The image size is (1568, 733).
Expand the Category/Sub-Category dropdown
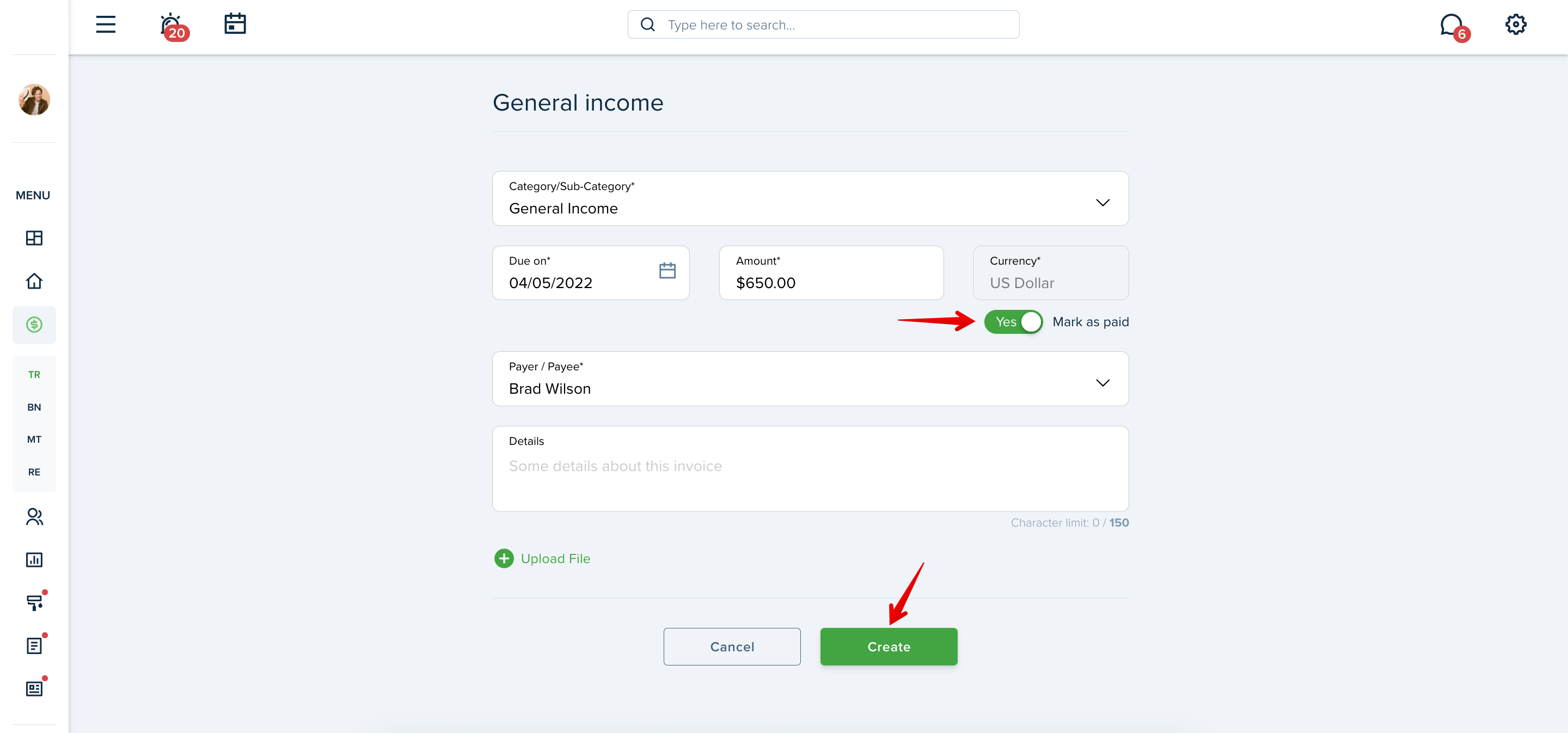tap(810, 198)
